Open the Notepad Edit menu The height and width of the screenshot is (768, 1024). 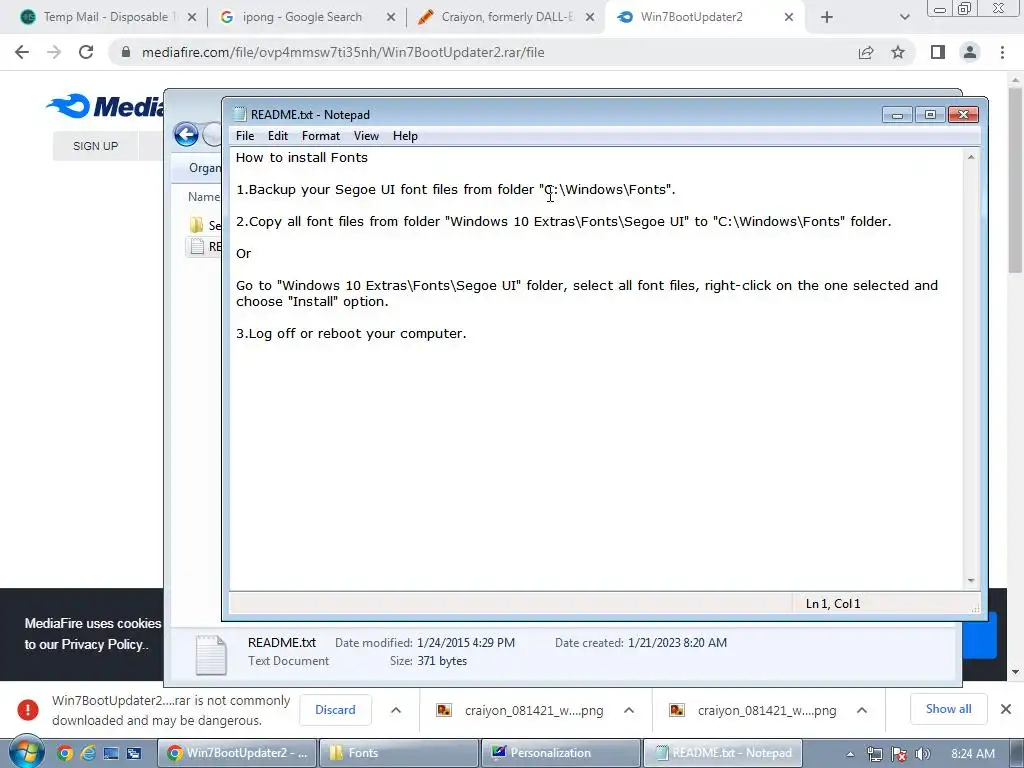point(278,136)
